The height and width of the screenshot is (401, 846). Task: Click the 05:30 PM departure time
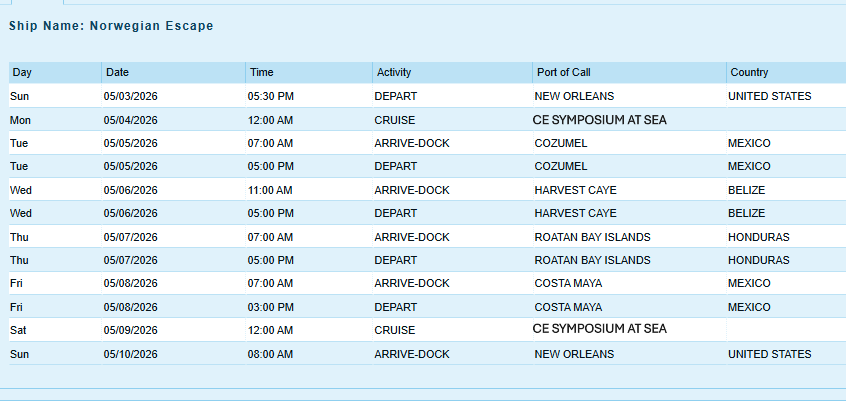[271, 96]
